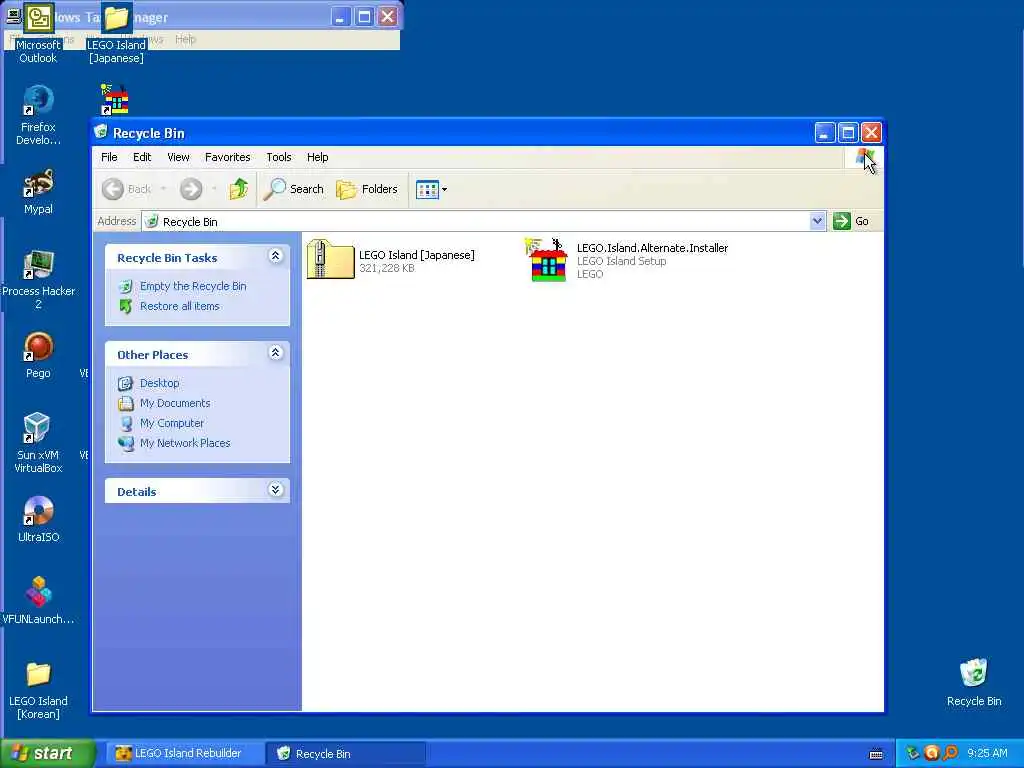
Task: Click the LEGO Island Setup description text
Action: (x=621, y=261)
